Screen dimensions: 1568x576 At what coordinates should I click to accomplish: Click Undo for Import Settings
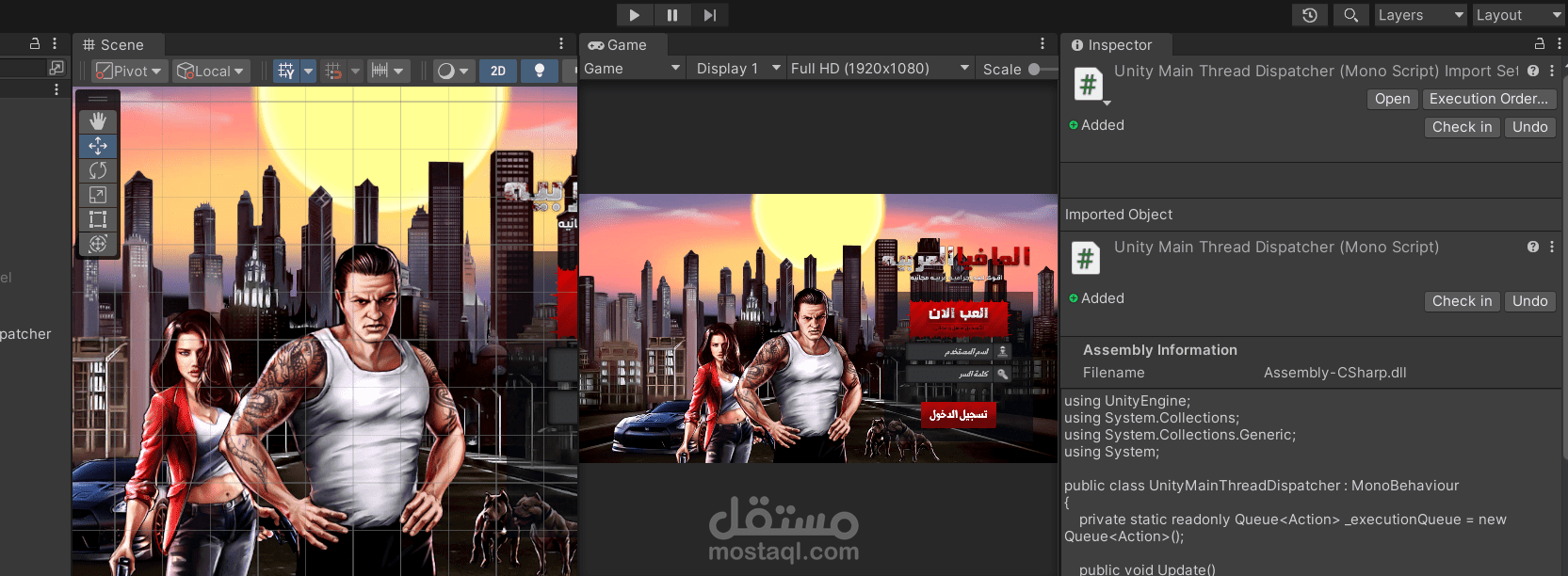pos(1529,127)
